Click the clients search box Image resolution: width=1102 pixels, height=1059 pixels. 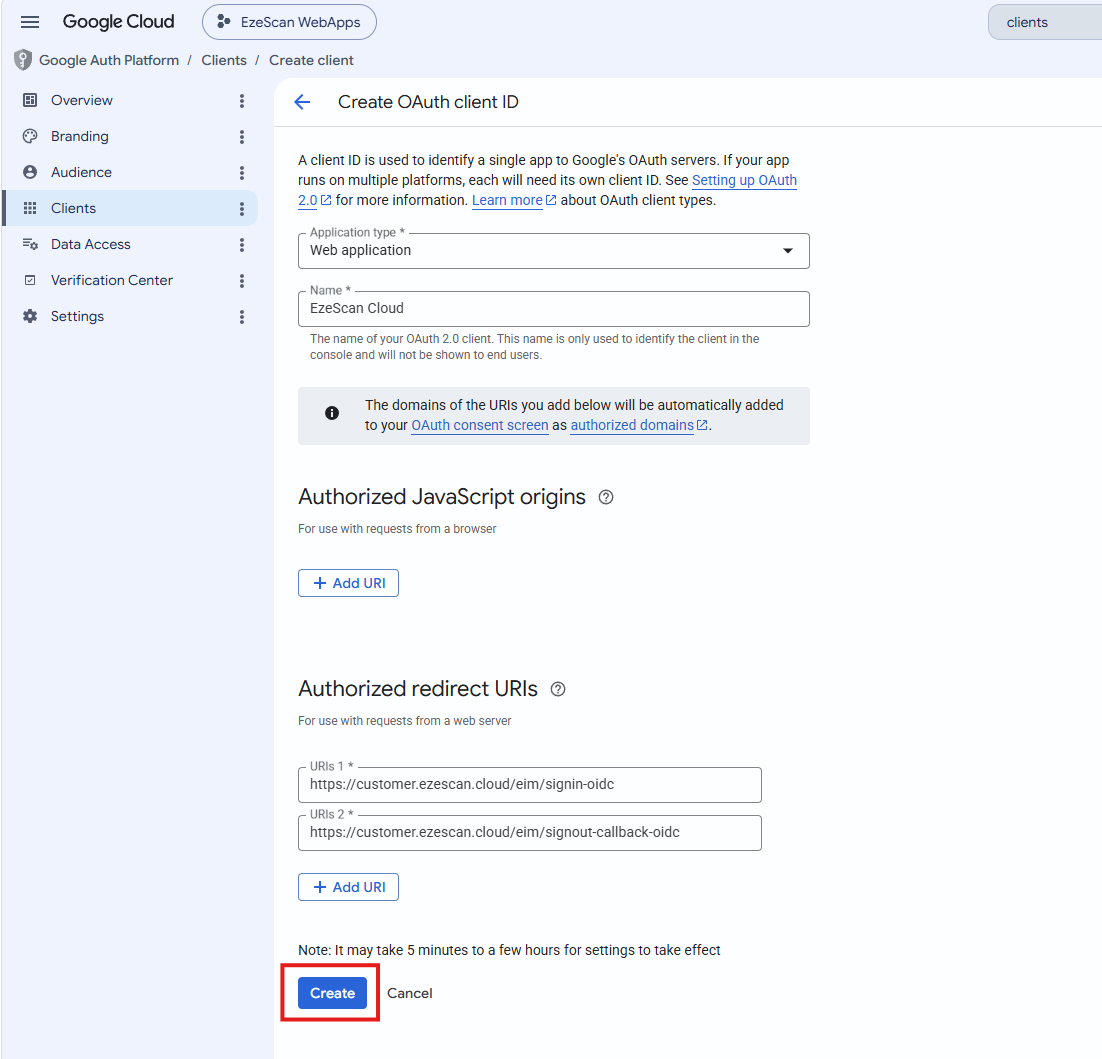click(x=1044, y=22)
